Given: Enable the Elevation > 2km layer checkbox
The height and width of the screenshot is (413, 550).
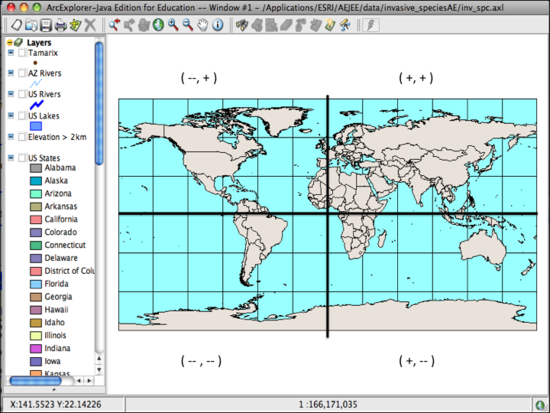Looking at the screenshot, I should tap(22, 137).
